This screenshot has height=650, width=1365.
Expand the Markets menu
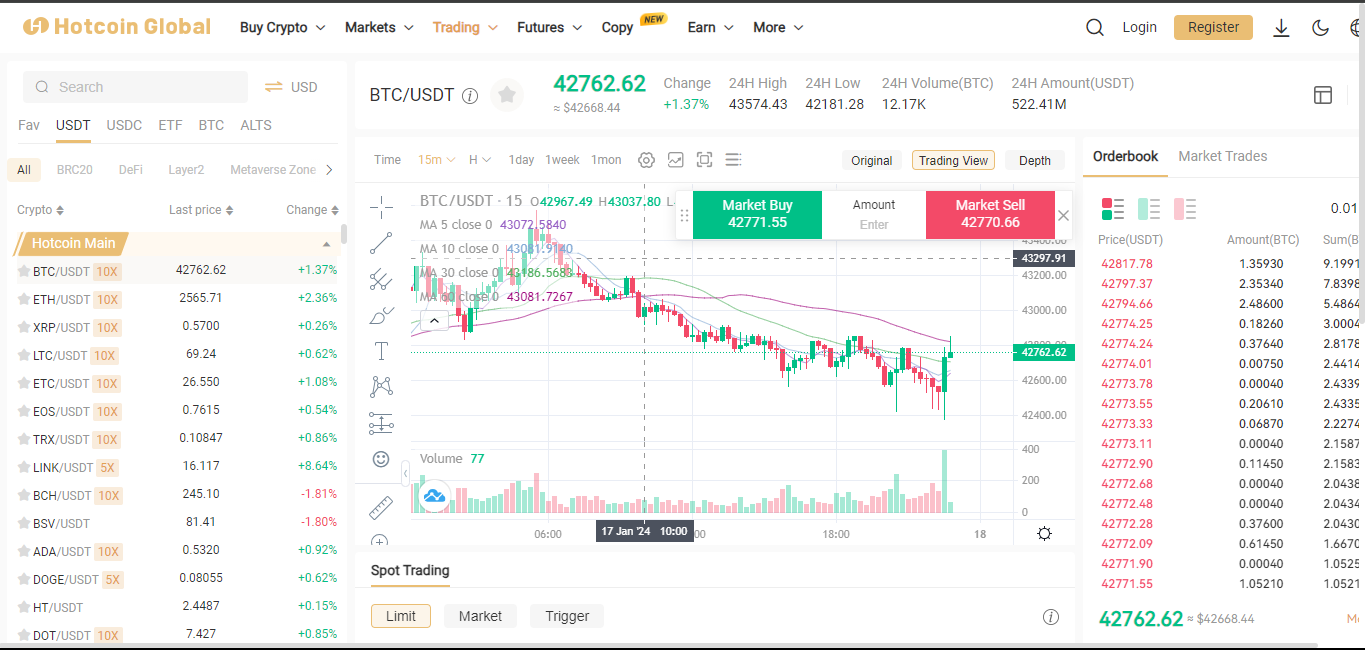pos(379,27)
